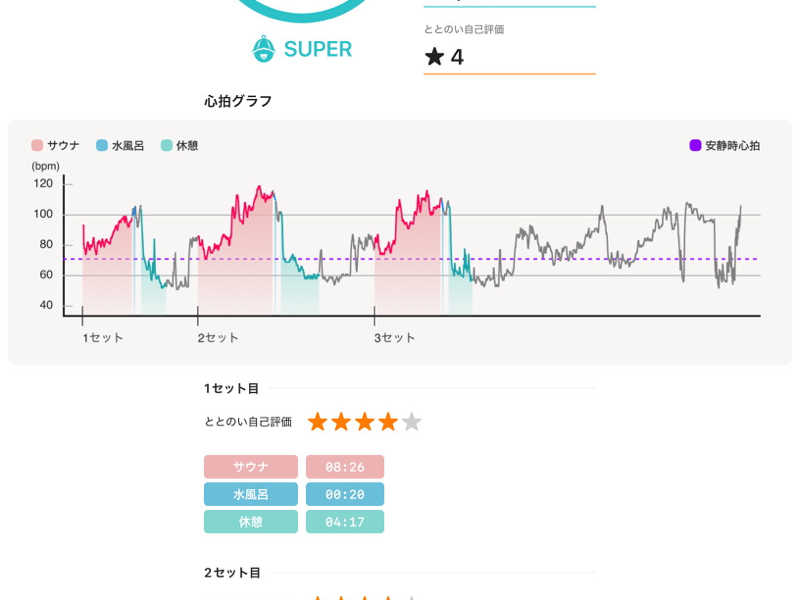This screenshot has width=800, height=600.
Task: Click the sauna duration 08:26 value
Action: pos(344,467)
